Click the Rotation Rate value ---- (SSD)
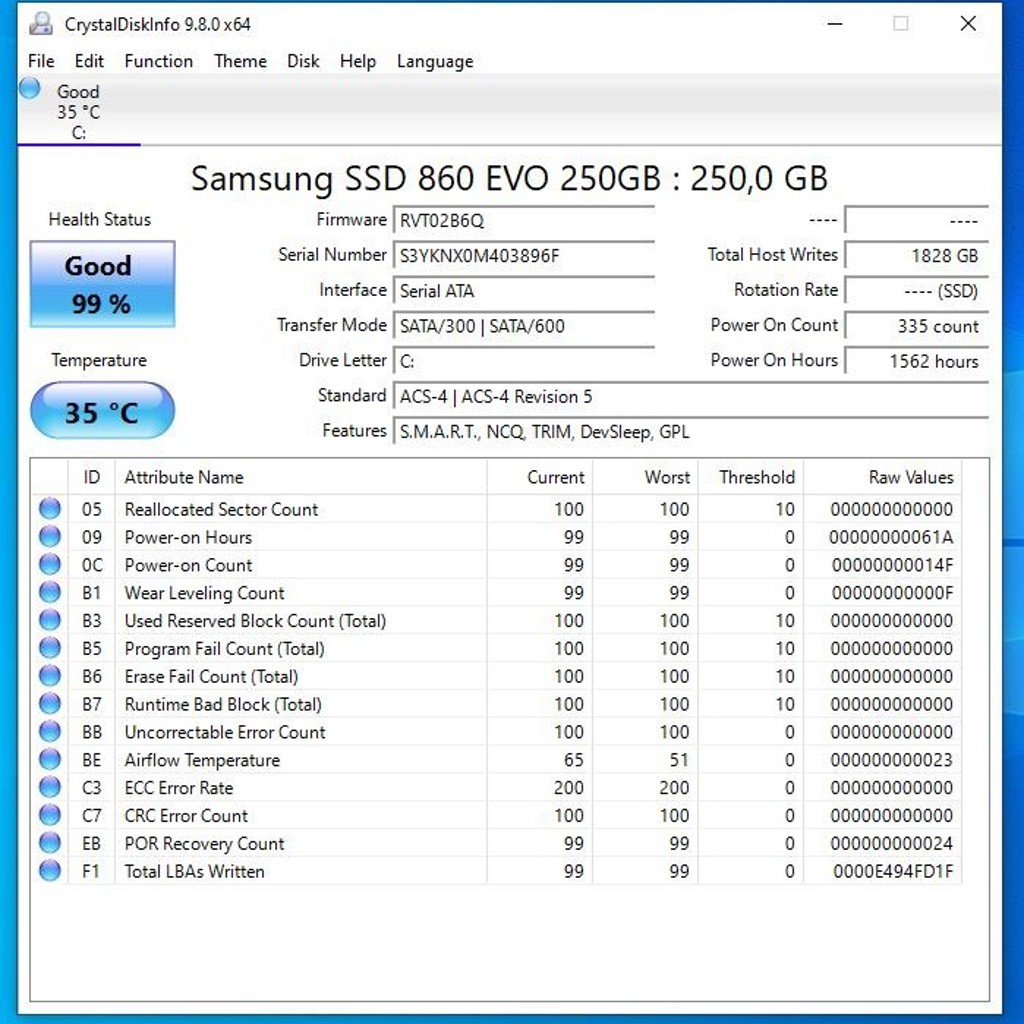Screen dimensions: 1024x1024 pyautogui.click(x=916, y=291)
